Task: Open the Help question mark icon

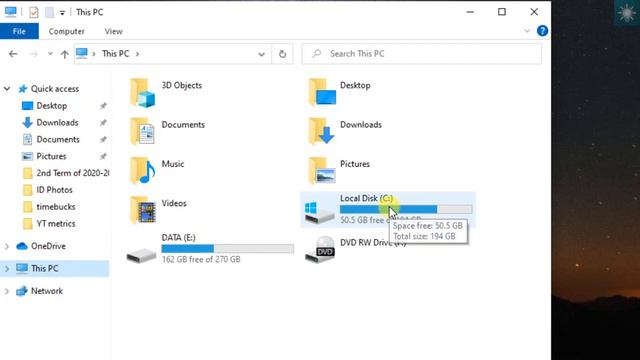Action: (542, 31)
